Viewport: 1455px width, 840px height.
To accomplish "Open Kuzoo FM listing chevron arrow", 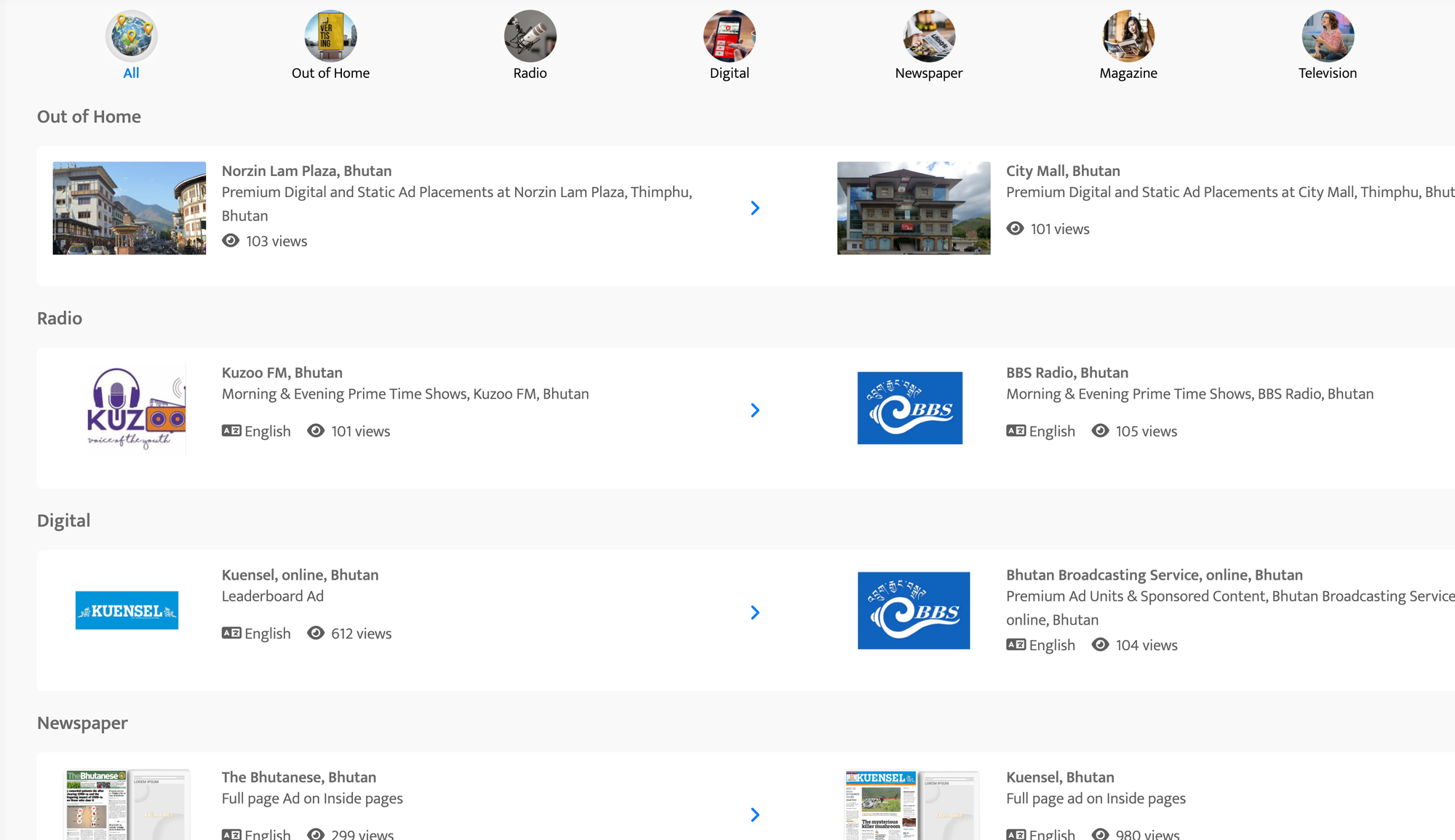I will [755, 410].
